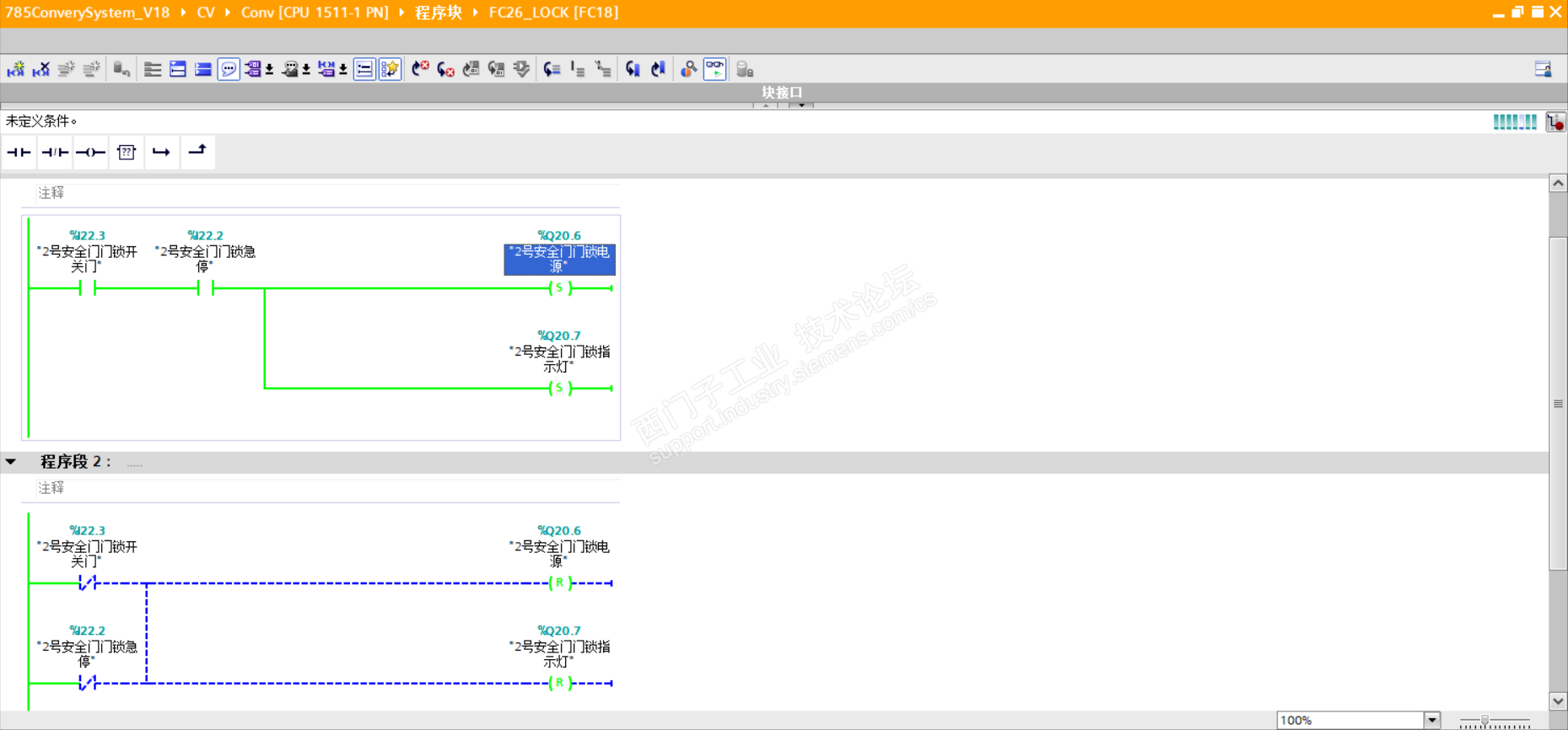1568x730 pixels.
Task: Open the tag information dropdown arrow
Action: (x=306, y=69)
